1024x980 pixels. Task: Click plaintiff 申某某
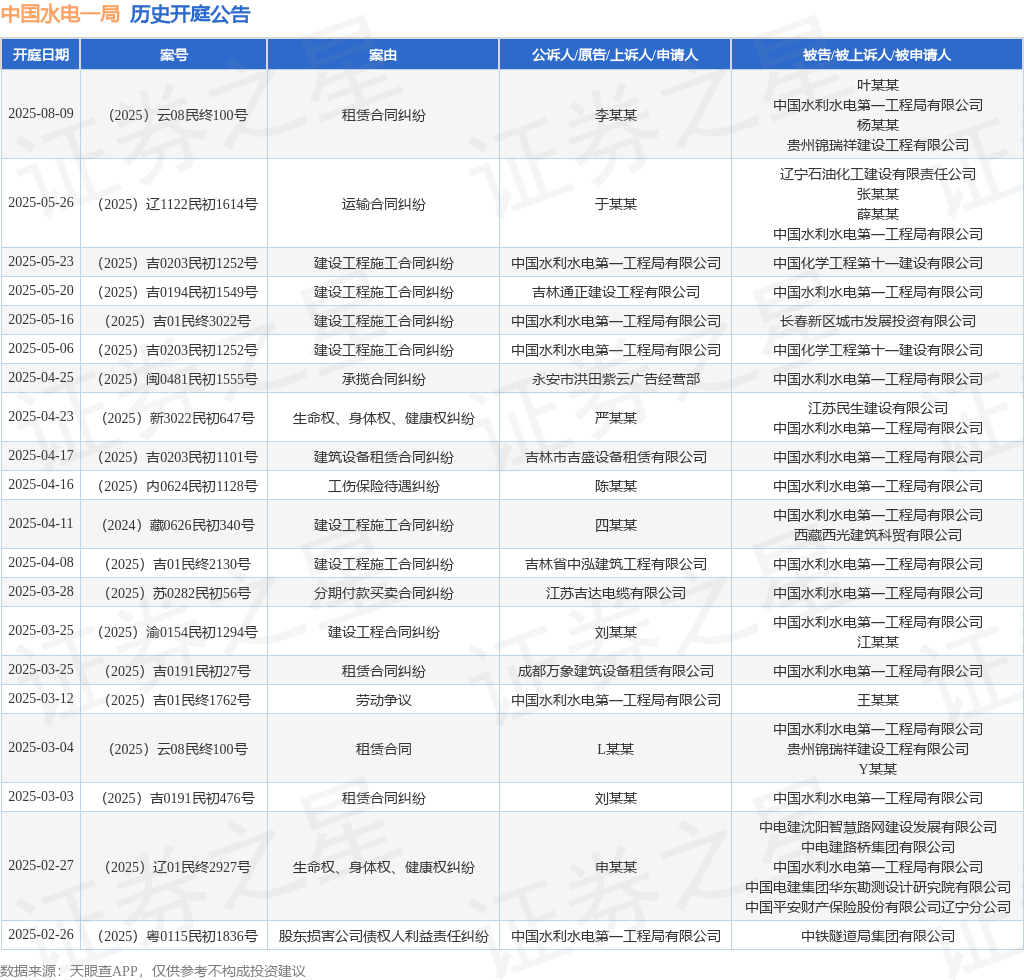[615, 867]
